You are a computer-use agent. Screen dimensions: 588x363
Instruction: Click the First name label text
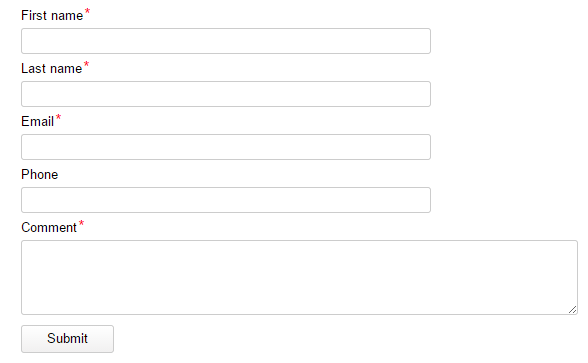52,16
